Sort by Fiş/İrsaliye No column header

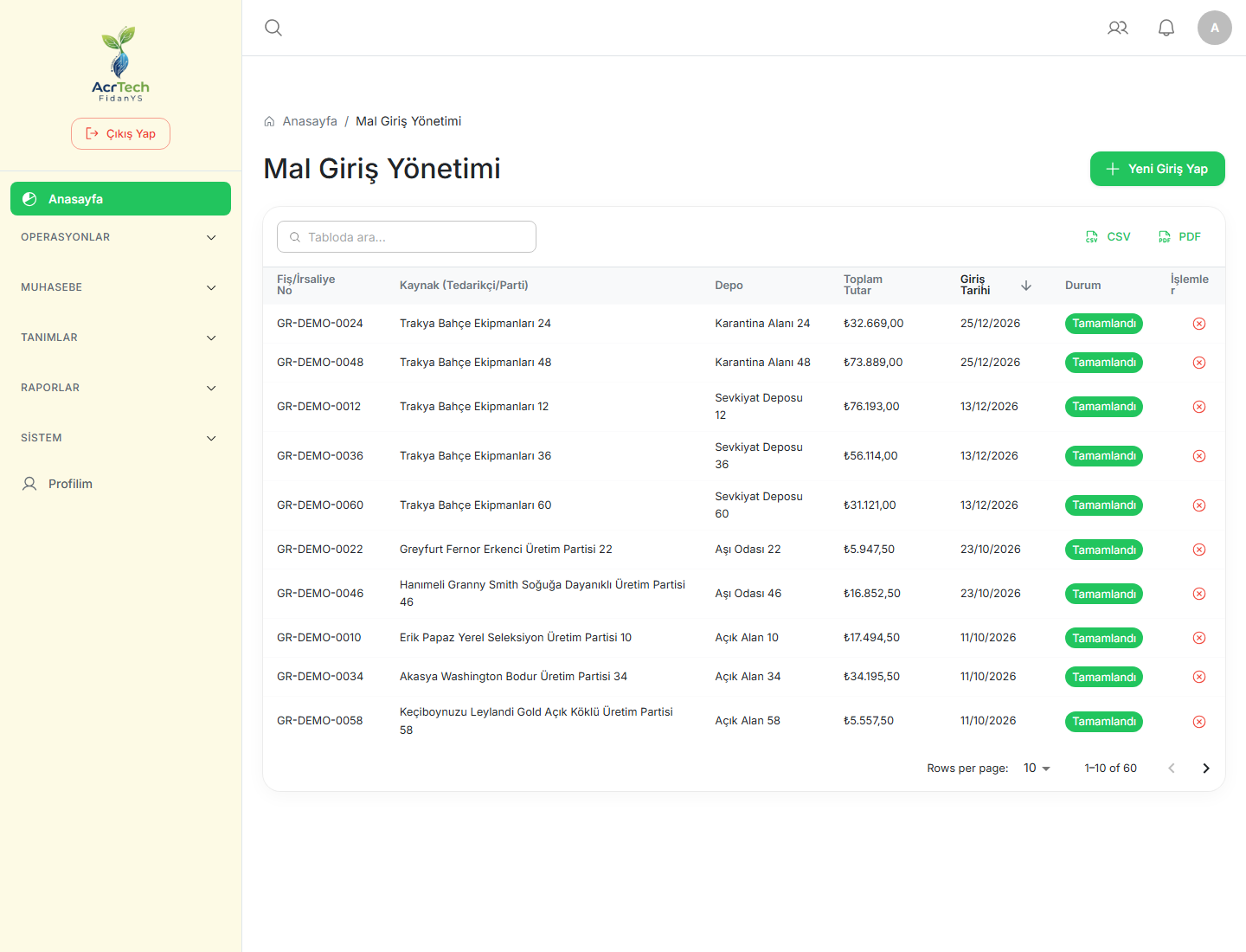[306, 285]
